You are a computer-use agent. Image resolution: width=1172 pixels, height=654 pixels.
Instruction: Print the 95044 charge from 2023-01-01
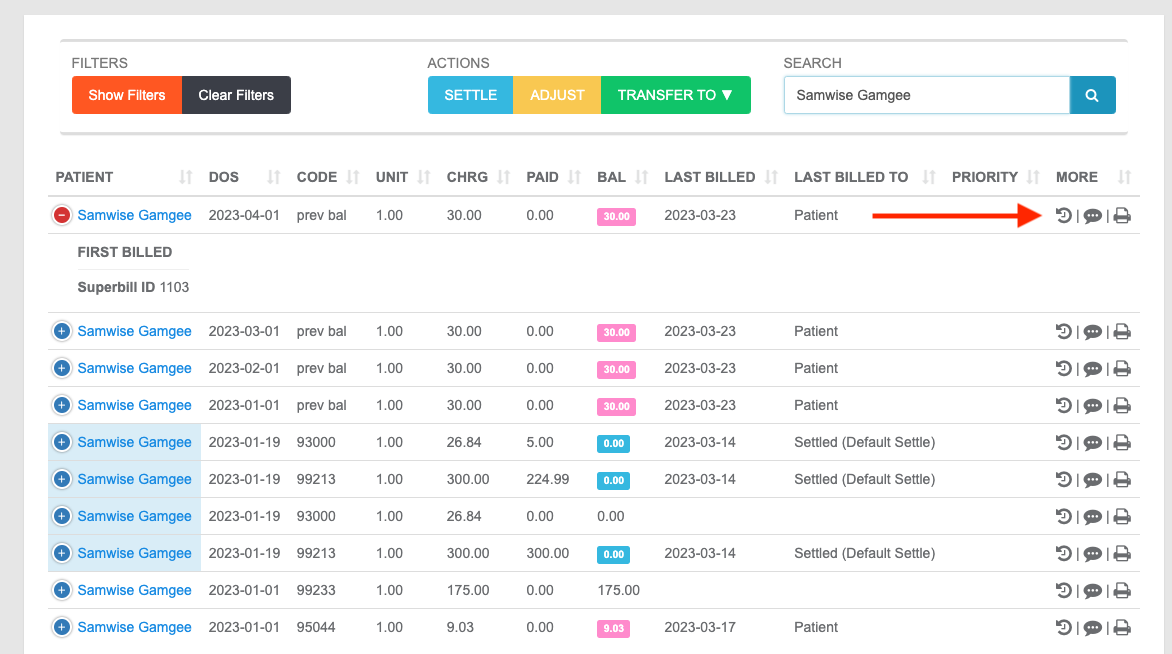pos(1122,627)
